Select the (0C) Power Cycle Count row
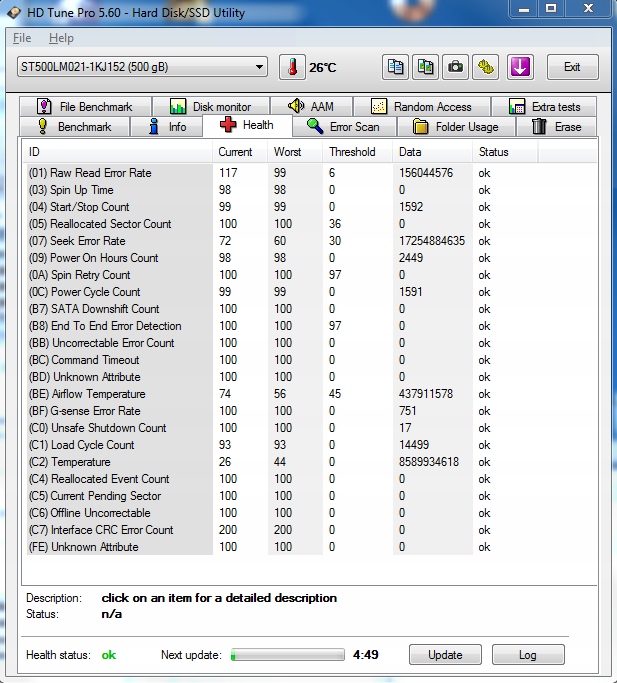Viewport: 617px width, 683px height. tap(282, 292)
